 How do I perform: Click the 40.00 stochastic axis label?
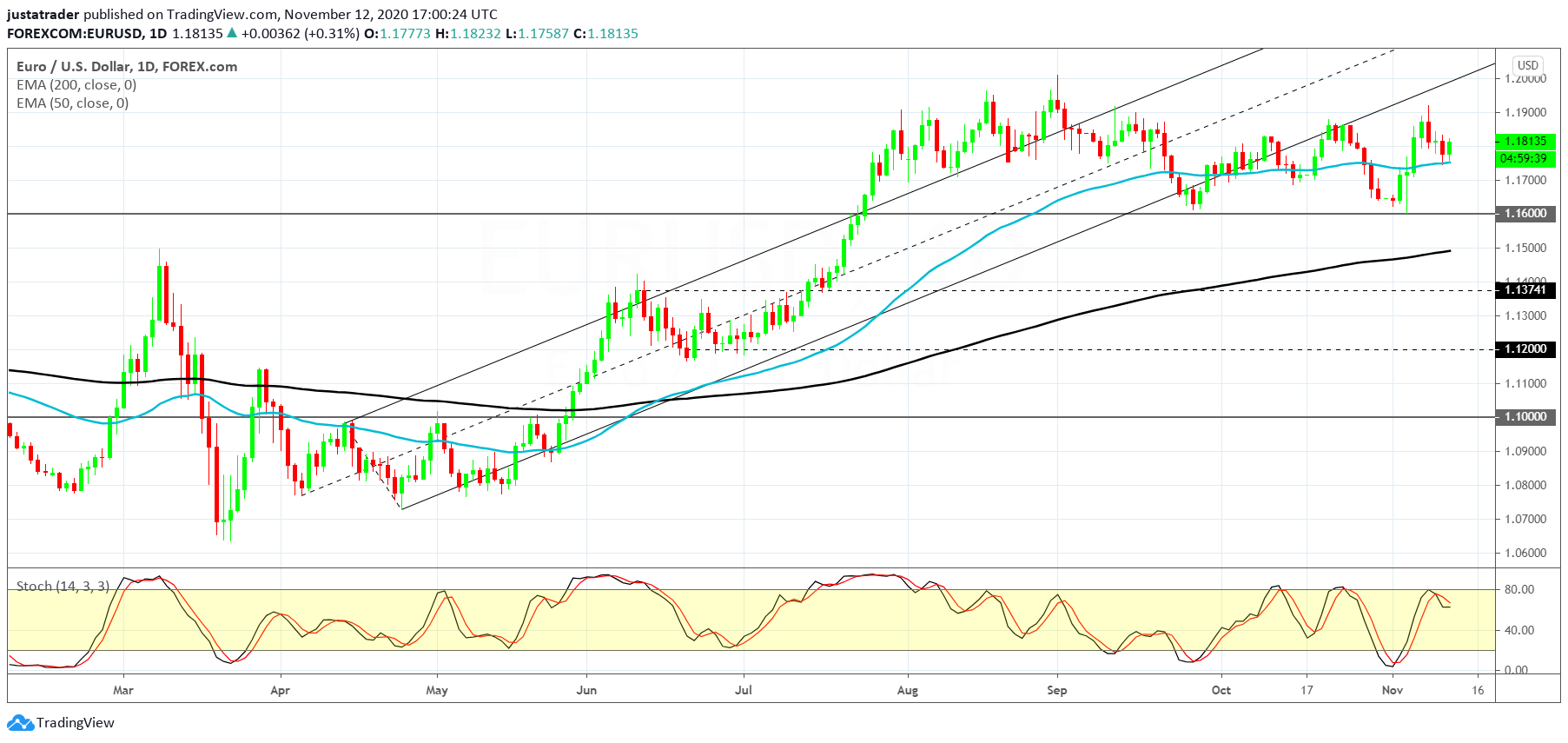click(x=1519, y=631)
